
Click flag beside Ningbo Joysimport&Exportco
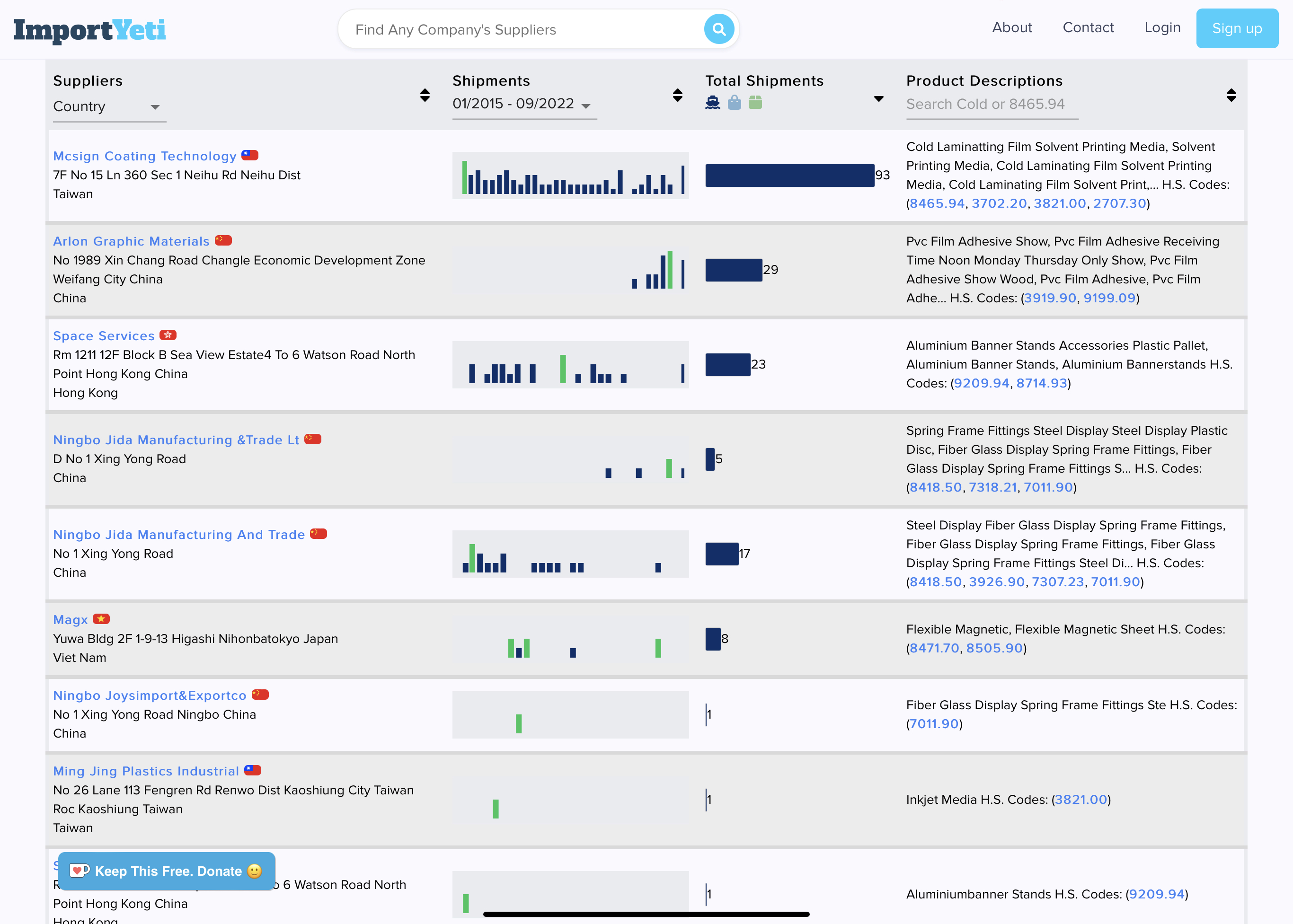(x=260, y=695)
